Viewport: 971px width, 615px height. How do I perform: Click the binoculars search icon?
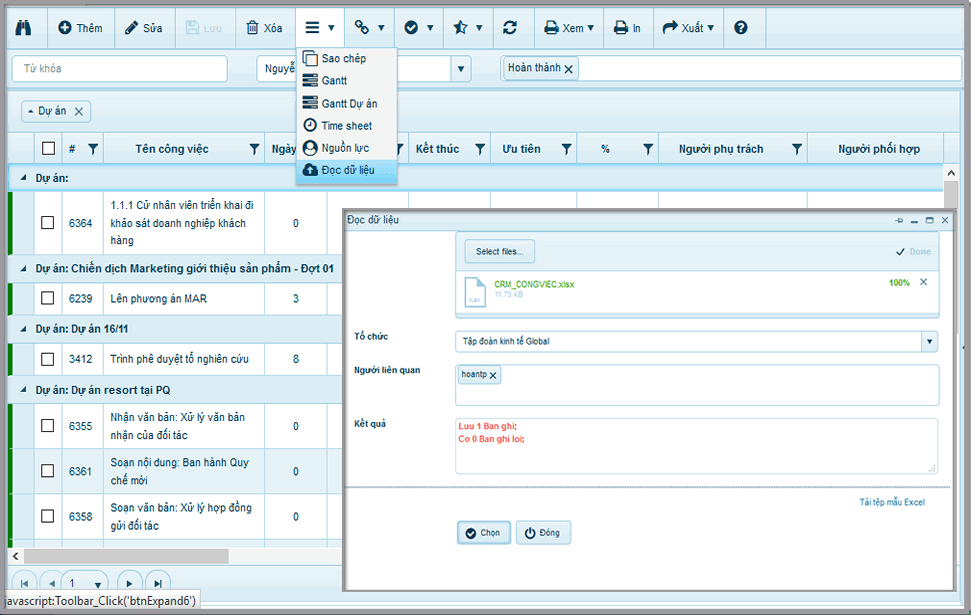pyautogui.click(x=24, y=28)
